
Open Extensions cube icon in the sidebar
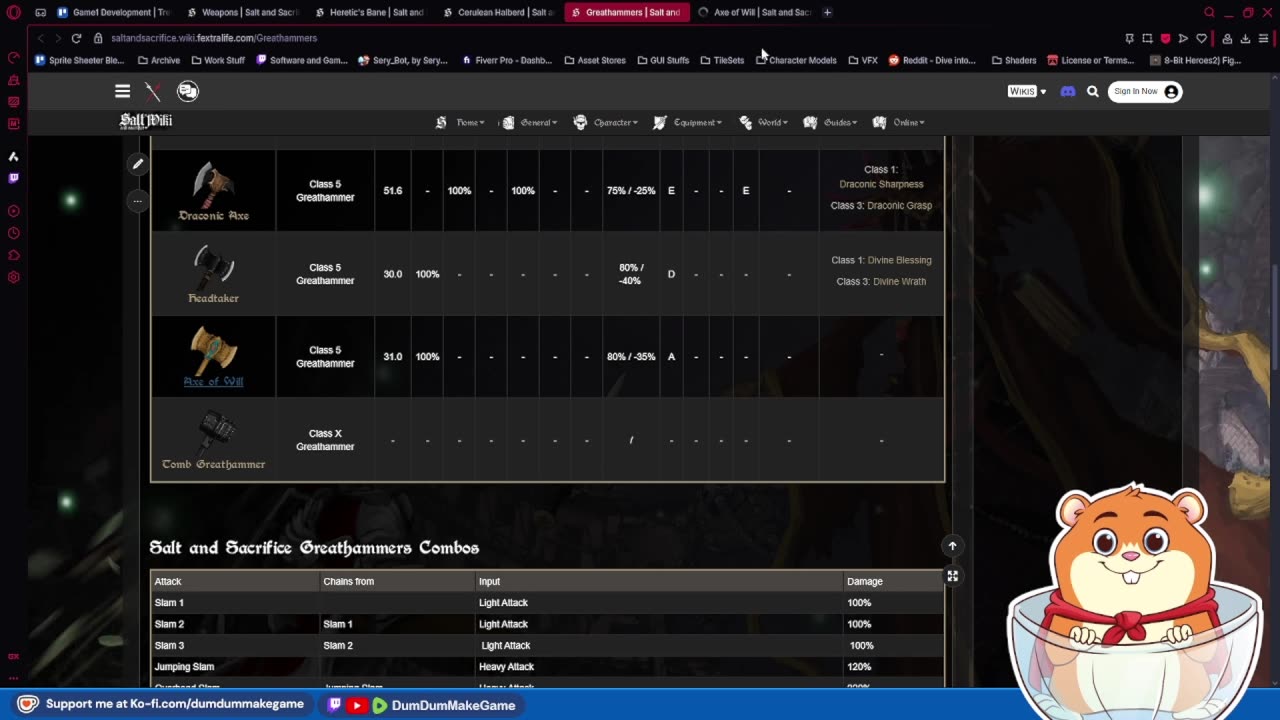click(13, 255)
